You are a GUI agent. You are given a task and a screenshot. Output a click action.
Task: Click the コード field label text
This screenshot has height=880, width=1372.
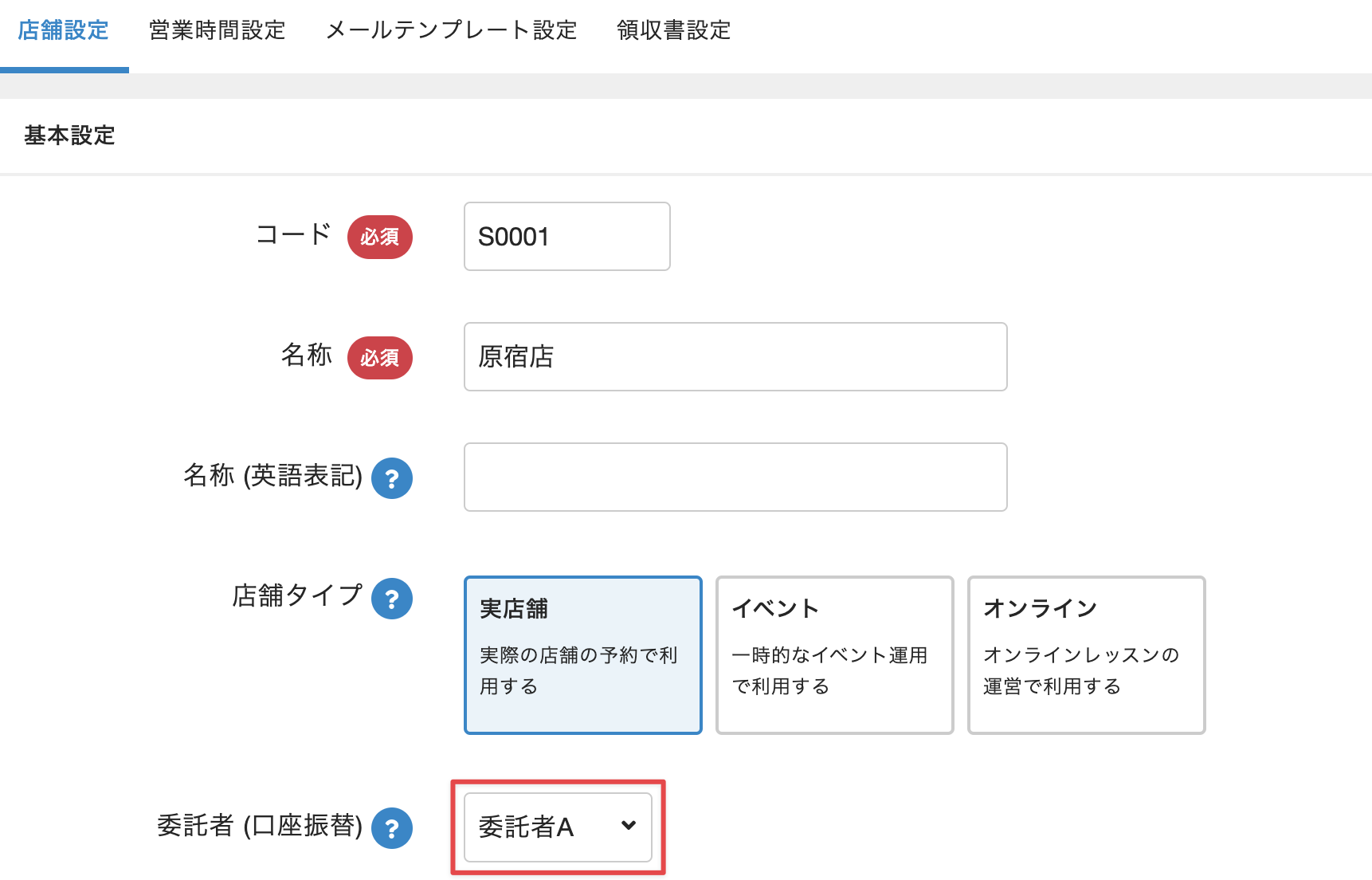coord(292,235)
